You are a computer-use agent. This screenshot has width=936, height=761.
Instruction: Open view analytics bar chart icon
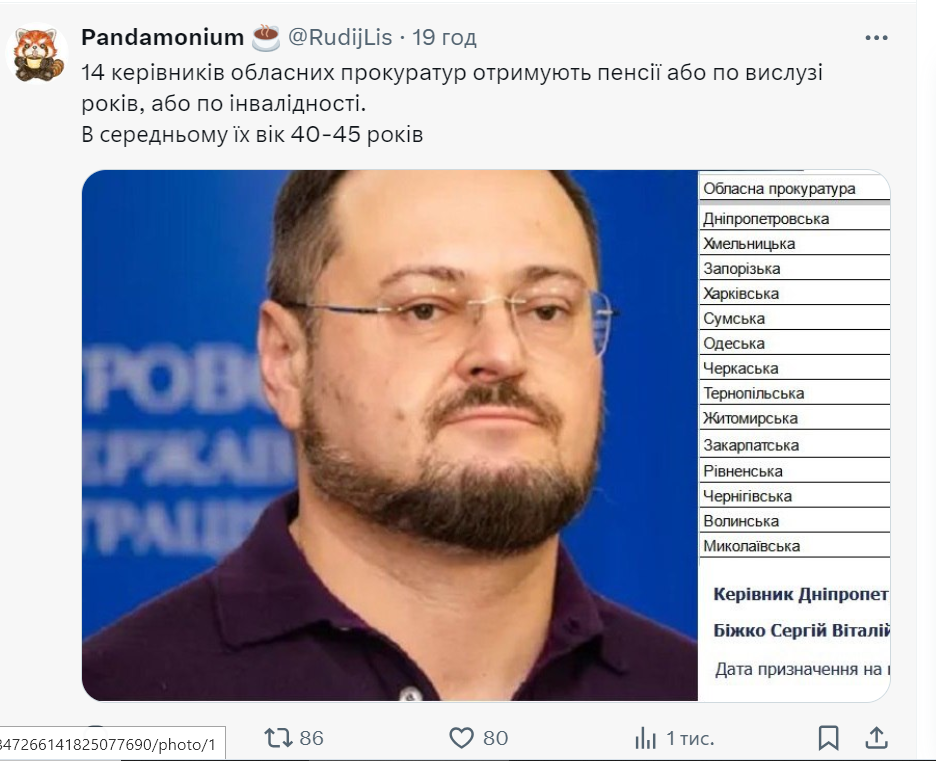pos(645,738)
